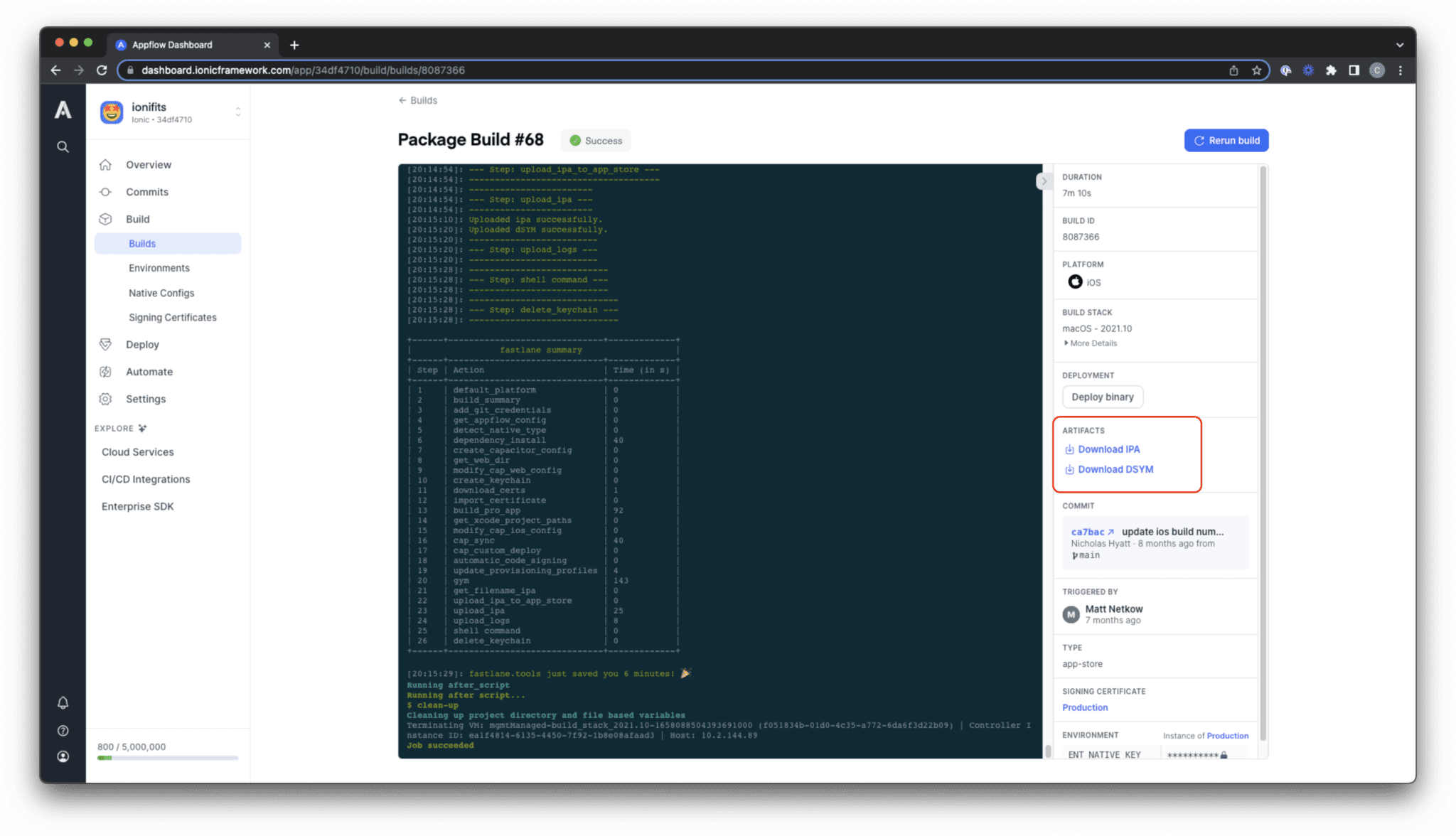Open the user account icon in the sidebar
Image resolution: width=1456 pixels, height=836 pixels.
[x=63, y=756]
